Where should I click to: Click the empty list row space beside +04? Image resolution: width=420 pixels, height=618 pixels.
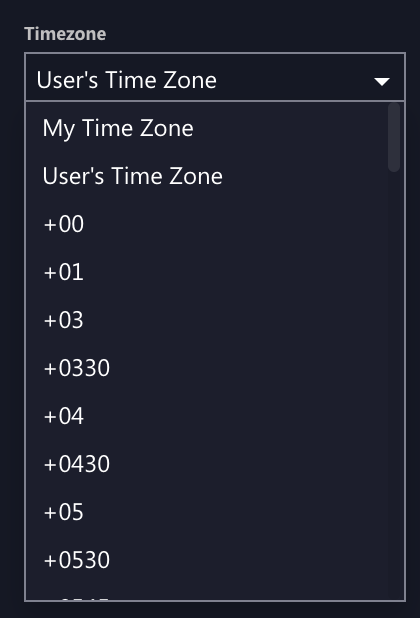pos(236,416)
